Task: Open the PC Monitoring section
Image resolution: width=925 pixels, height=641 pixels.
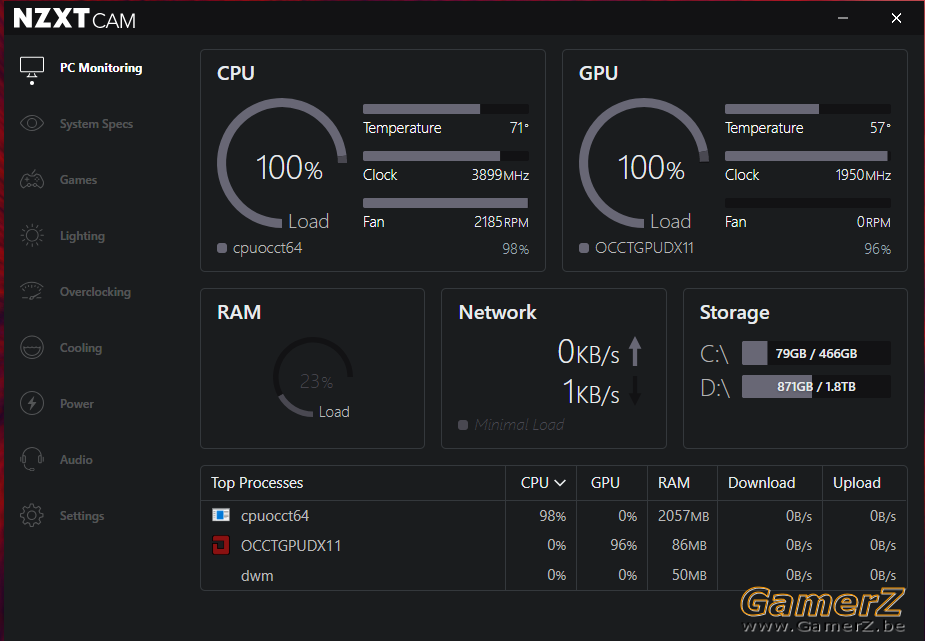Action: 101,68
